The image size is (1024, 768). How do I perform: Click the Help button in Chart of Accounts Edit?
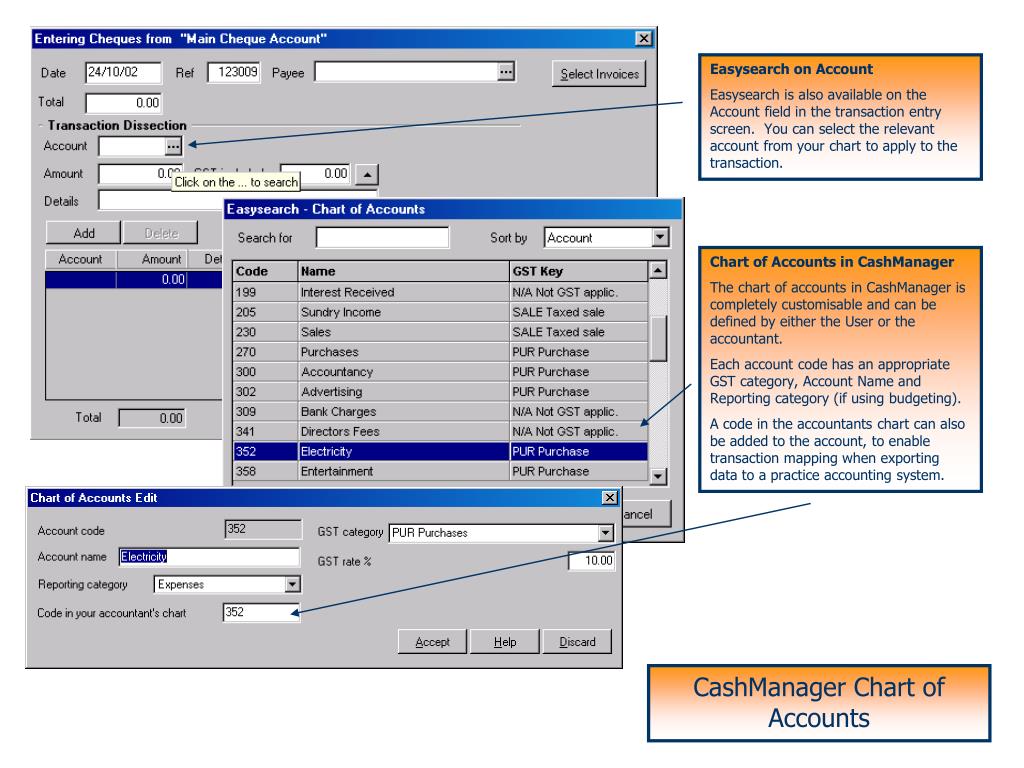(x=505, y=642)
